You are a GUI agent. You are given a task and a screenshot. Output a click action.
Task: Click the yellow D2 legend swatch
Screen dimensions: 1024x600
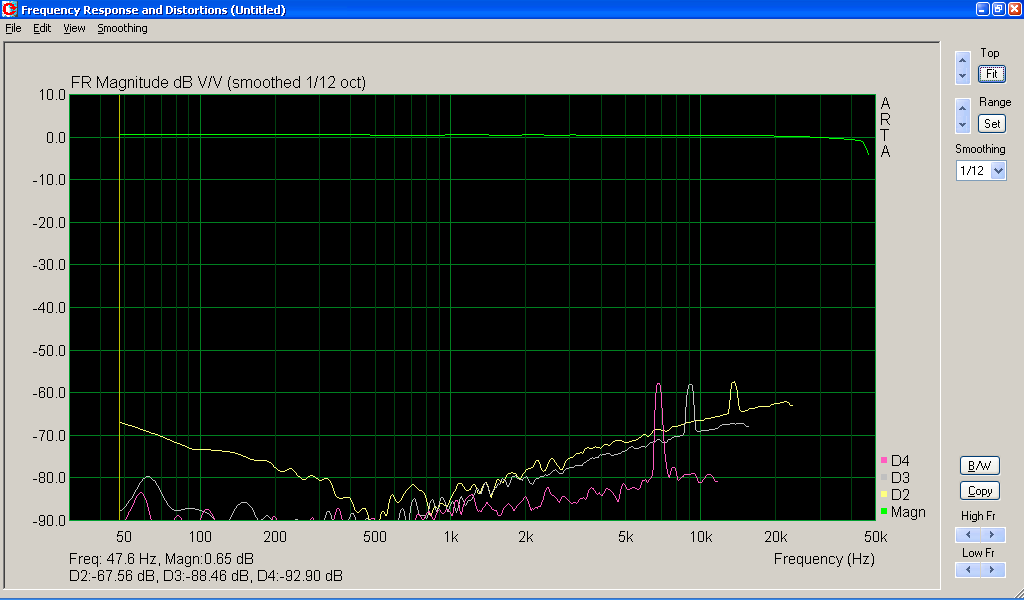[884, 495]
